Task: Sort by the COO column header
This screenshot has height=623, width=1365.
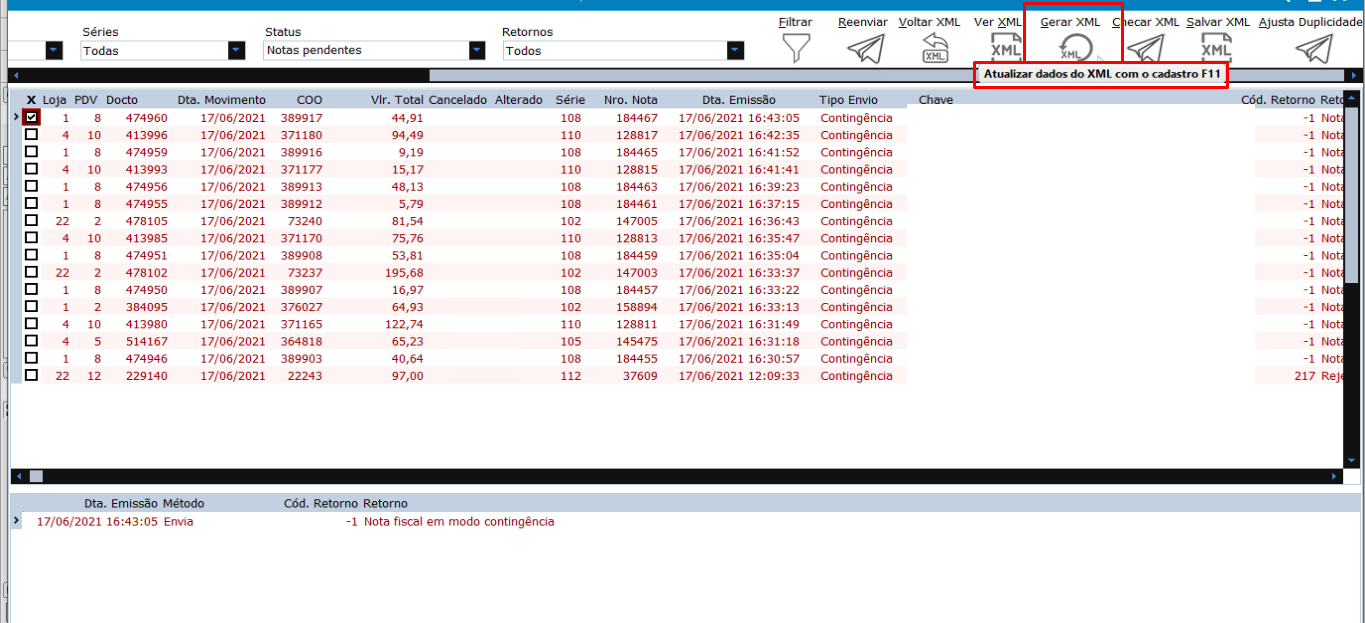Action: 310,100
